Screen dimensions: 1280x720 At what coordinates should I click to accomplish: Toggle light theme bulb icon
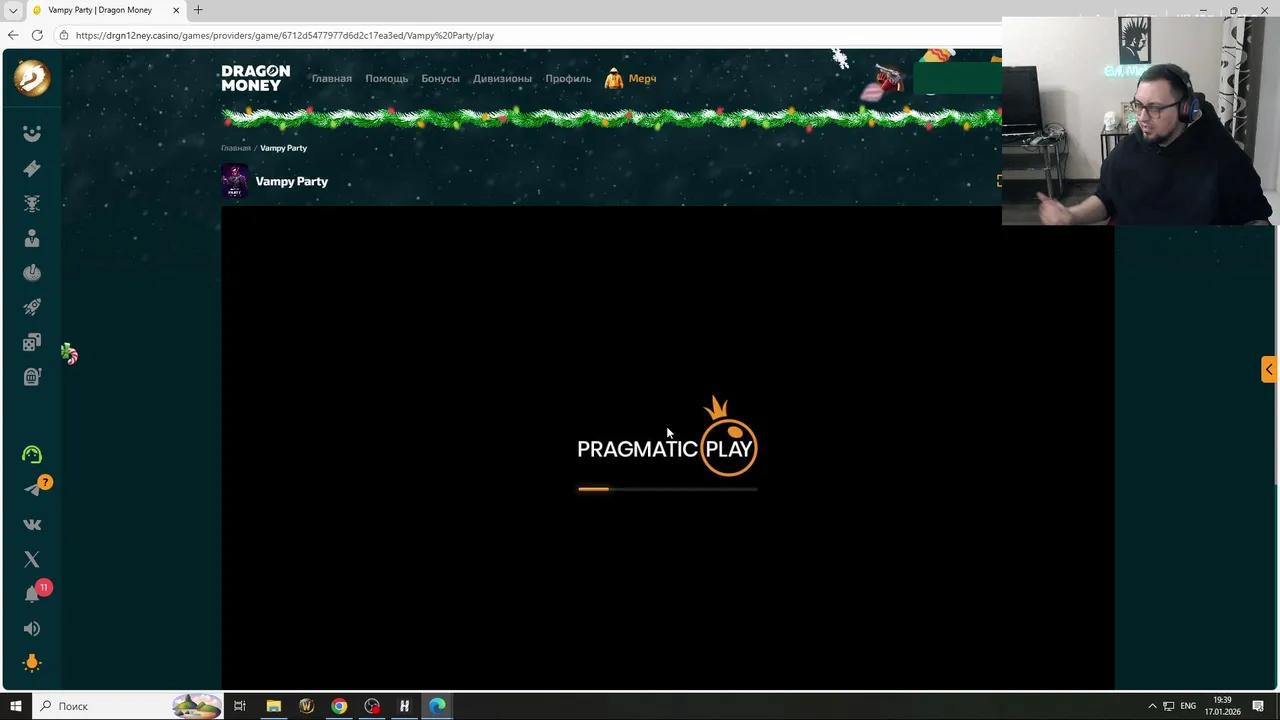pyautogui.click(x=32, y=663)
